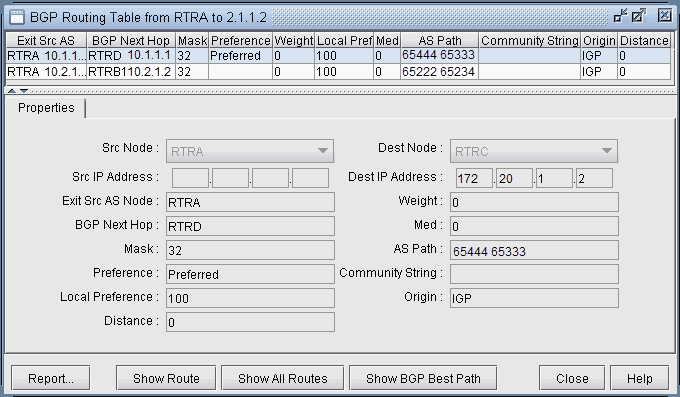Screen dimensions: 680x397
Task: Click Show All Routes button
Action: coord(282,378)
